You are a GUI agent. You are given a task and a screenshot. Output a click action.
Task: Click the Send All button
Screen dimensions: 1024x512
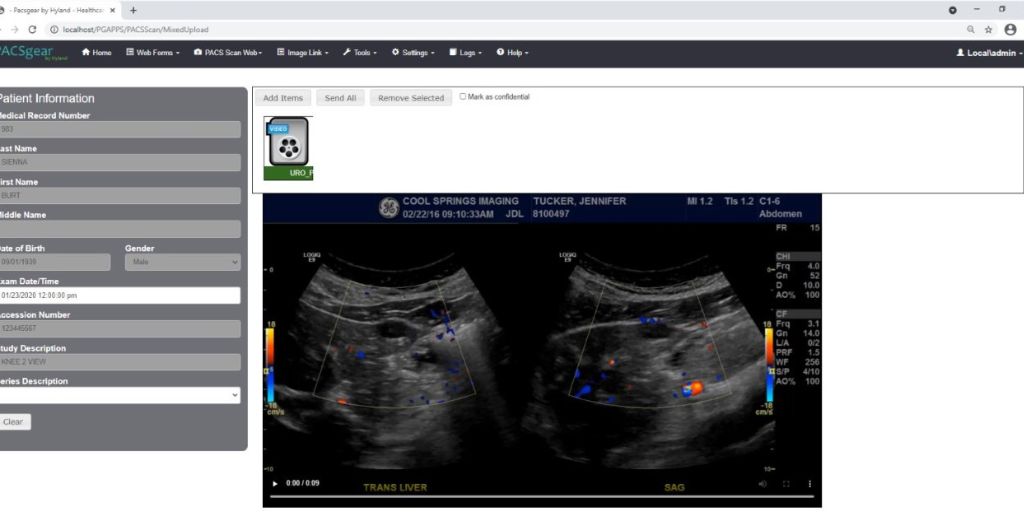[340, 98]
